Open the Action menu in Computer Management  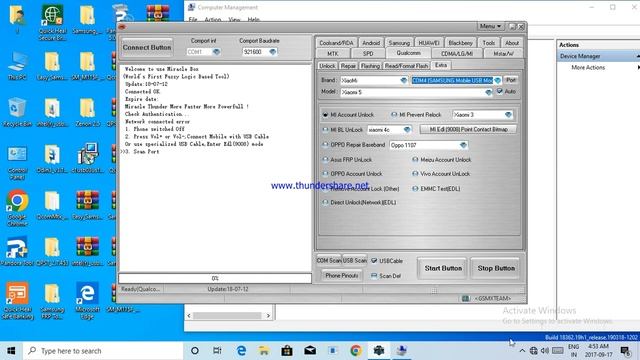pos(213,20)
